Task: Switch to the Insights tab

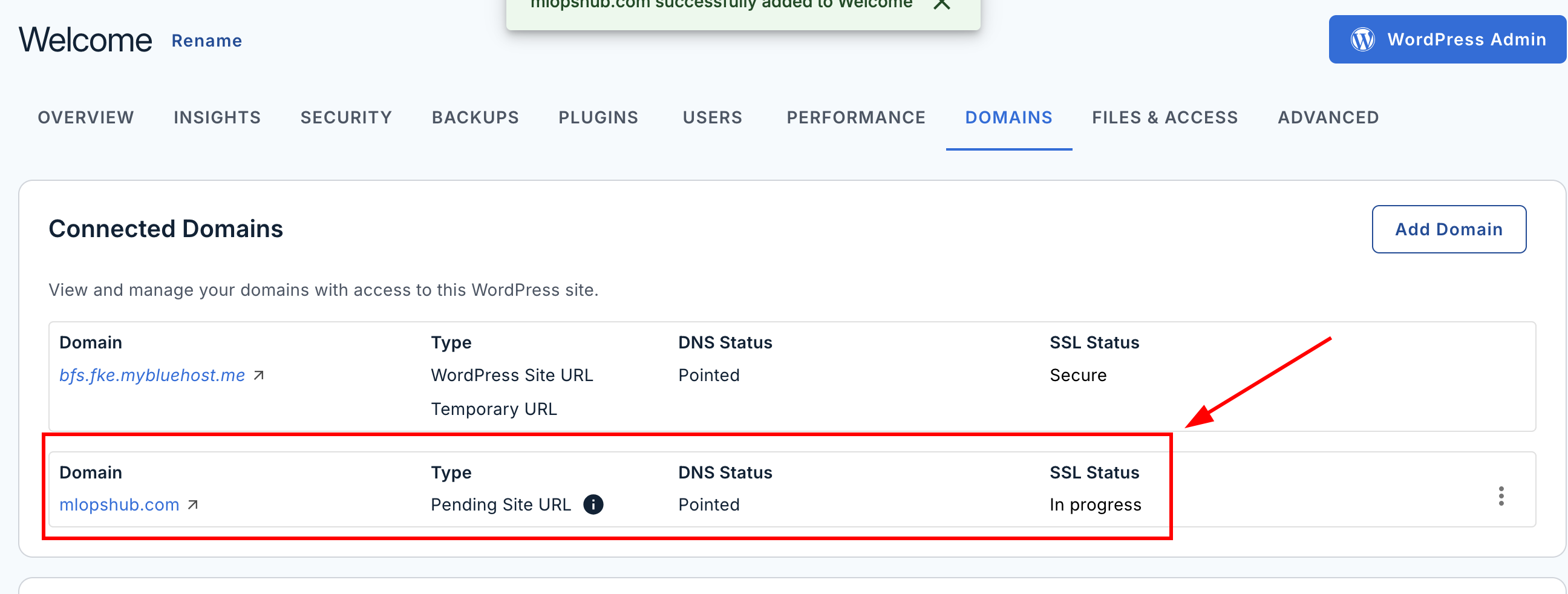Action: pyautogui.click(x=217, y=117)
